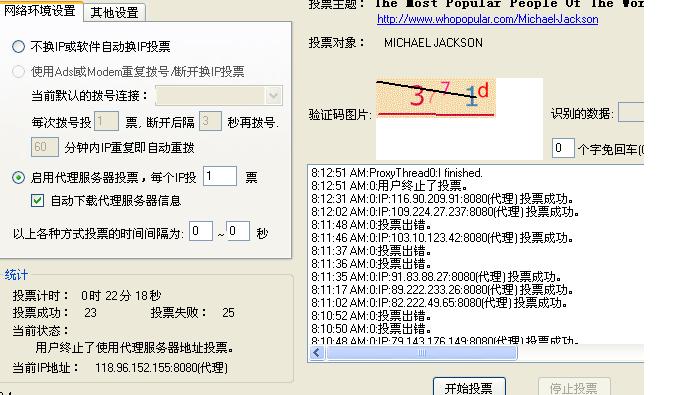This screenshot has width=683, height=395.
Task: Select log line 8:11:37 投票出错
Action: click(x=371, y=251)
